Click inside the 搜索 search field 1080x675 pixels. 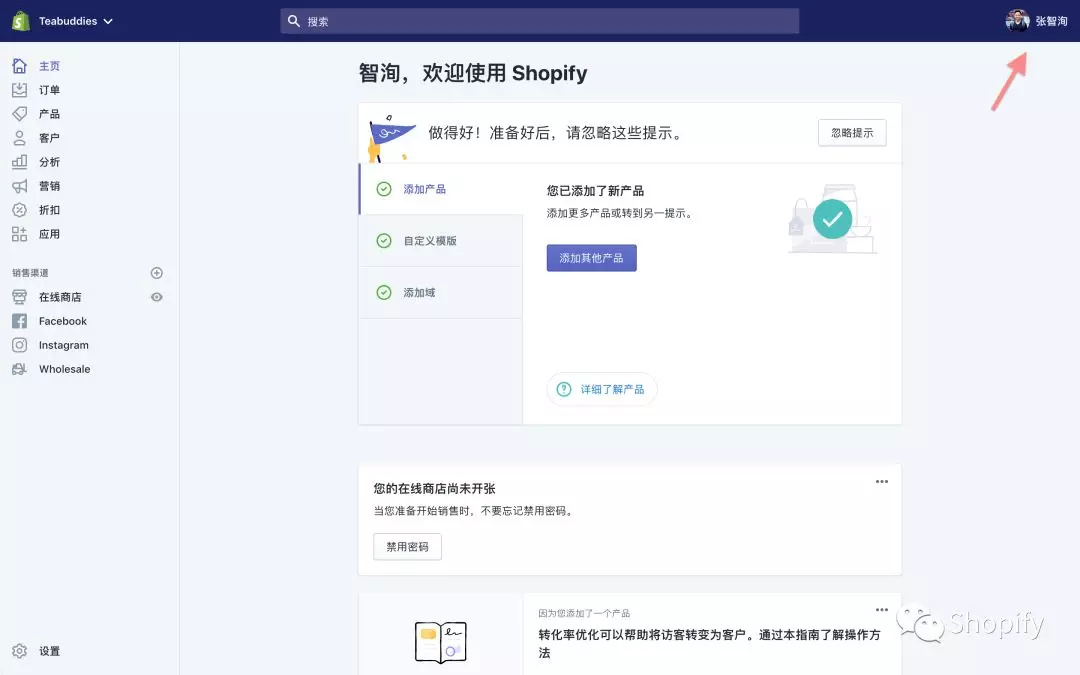click(x=540, y=20)
